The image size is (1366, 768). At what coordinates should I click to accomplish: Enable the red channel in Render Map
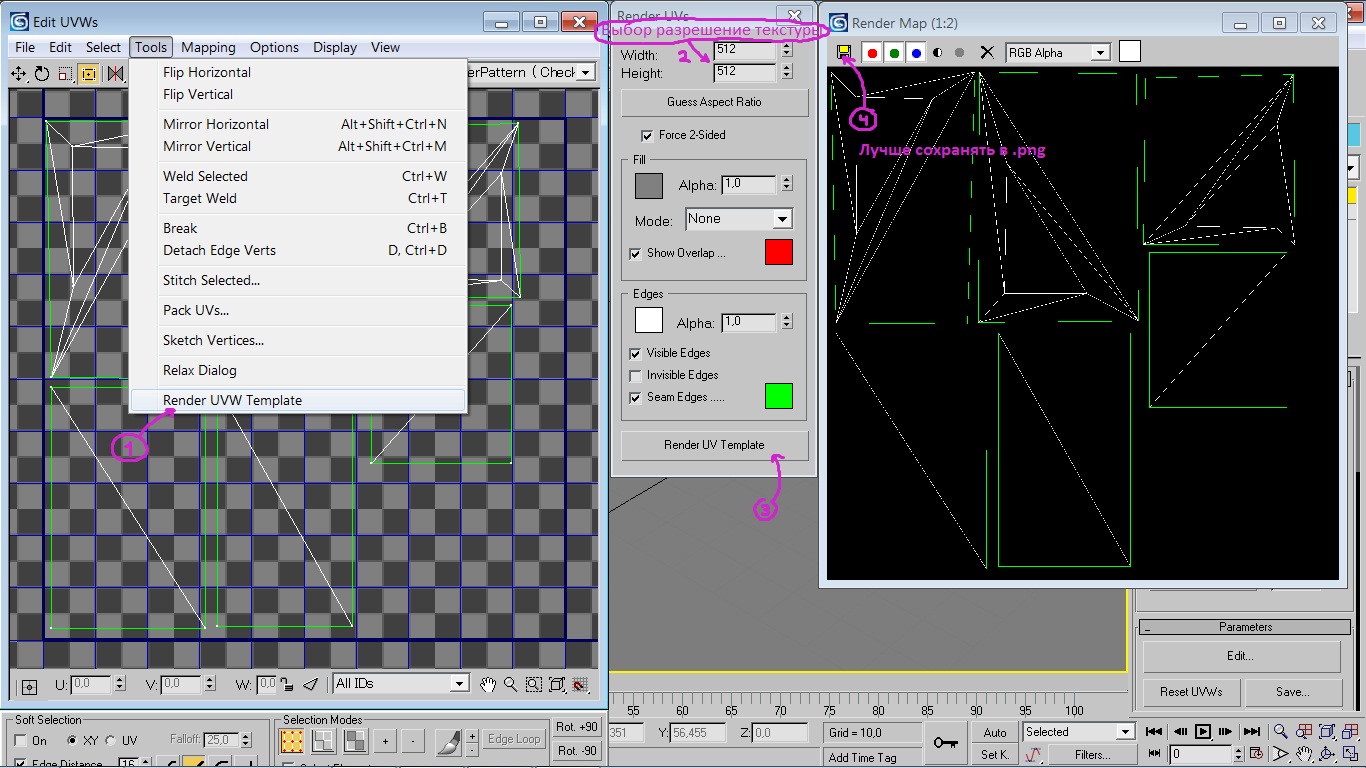[872, 53]
